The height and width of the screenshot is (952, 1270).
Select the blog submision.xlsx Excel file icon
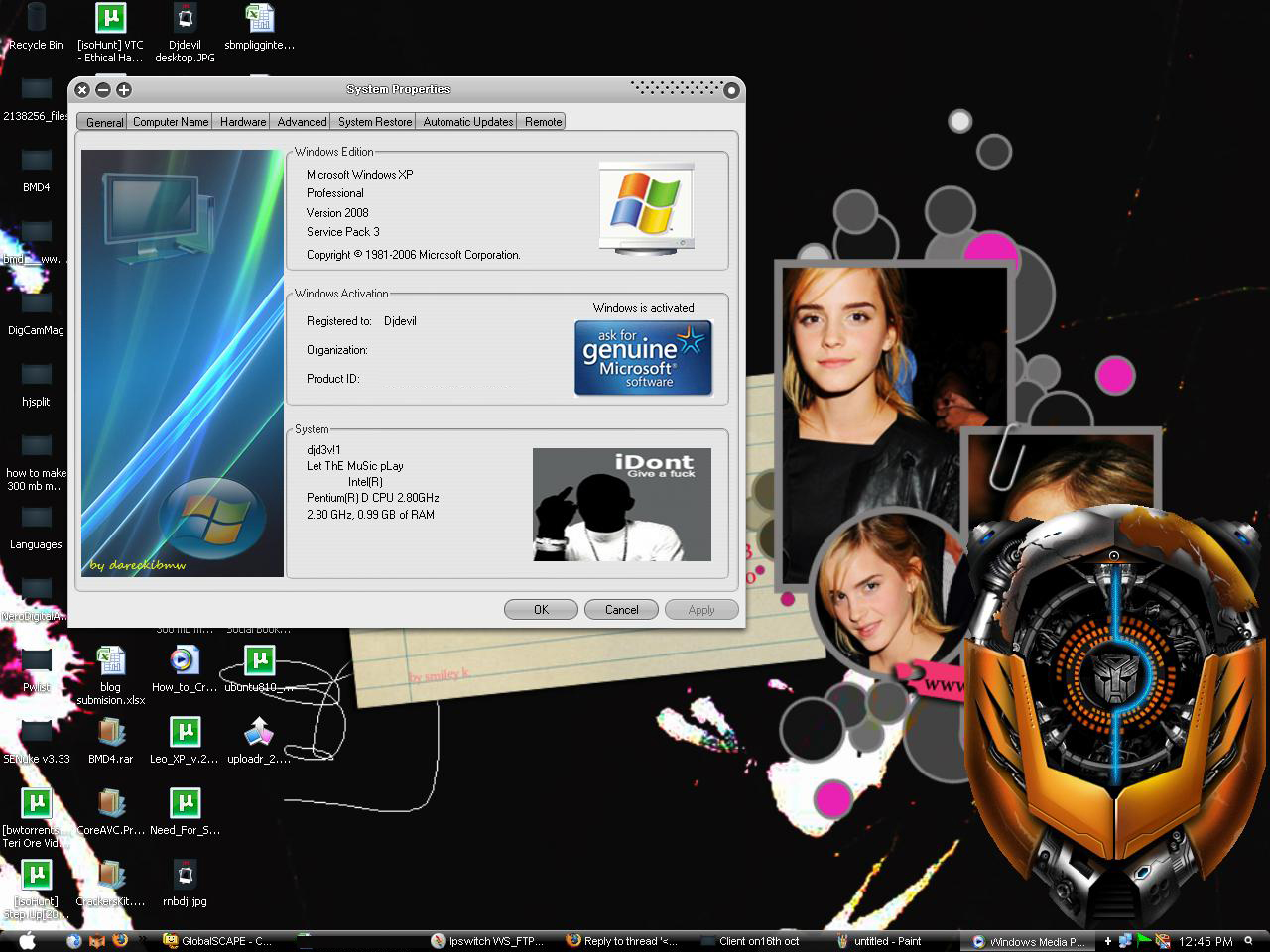110,661
